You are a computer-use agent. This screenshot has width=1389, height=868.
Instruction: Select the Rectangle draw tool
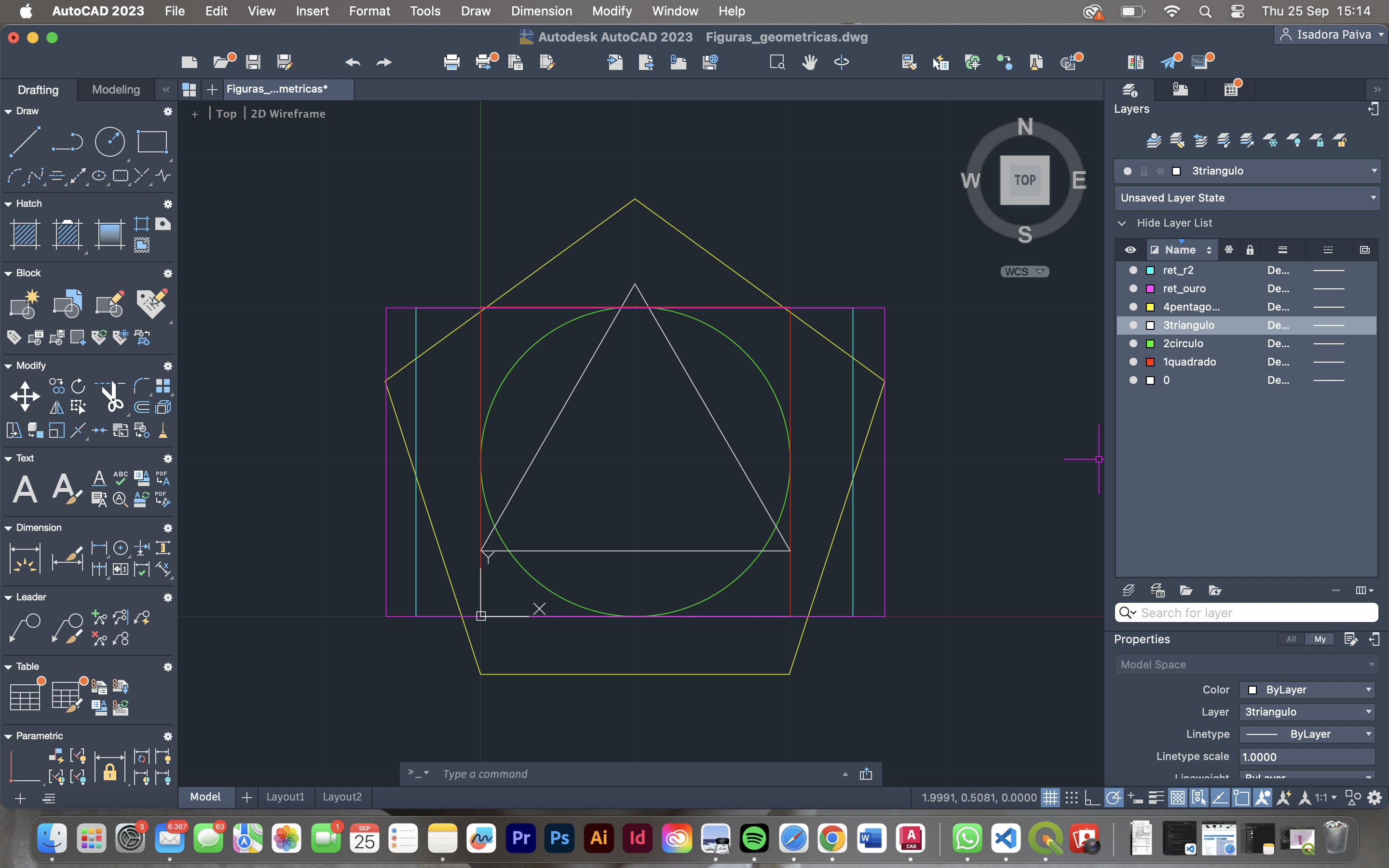152,141
